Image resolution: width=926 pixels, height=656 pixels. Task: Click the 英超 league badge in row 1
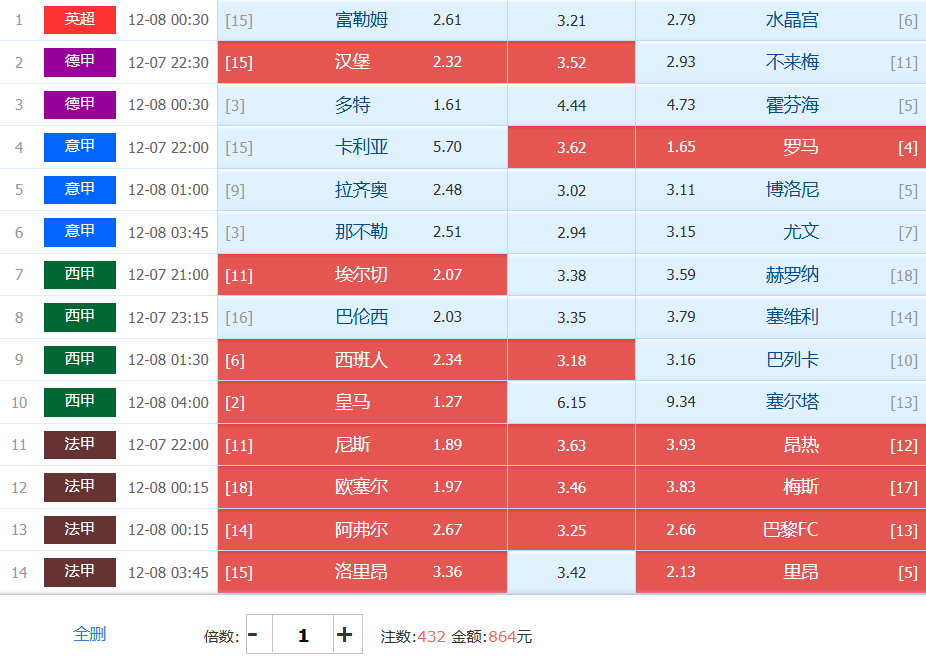coord(80,20)
